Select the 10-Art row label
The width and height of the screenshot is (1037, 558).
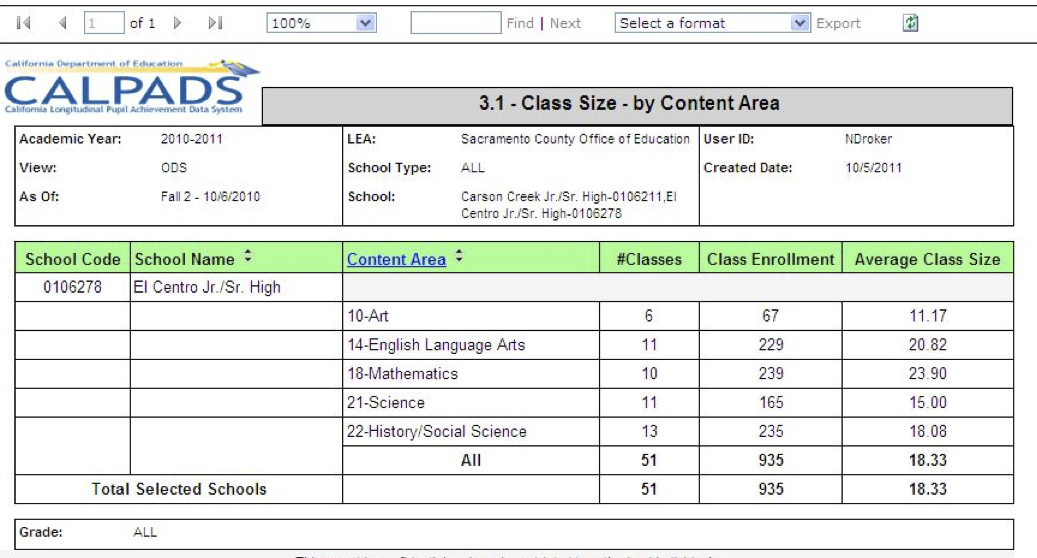coord(368,316)
